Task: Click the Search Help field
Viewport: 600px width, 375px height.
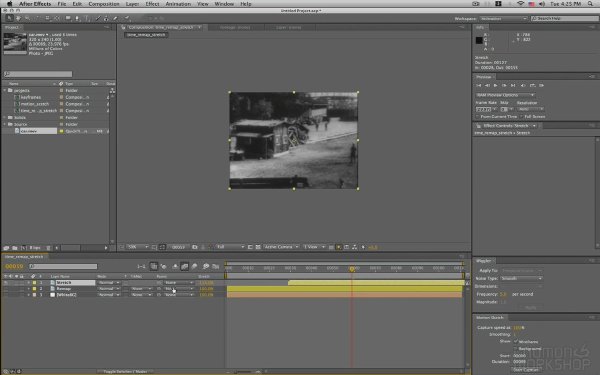Action: (564, 18)
